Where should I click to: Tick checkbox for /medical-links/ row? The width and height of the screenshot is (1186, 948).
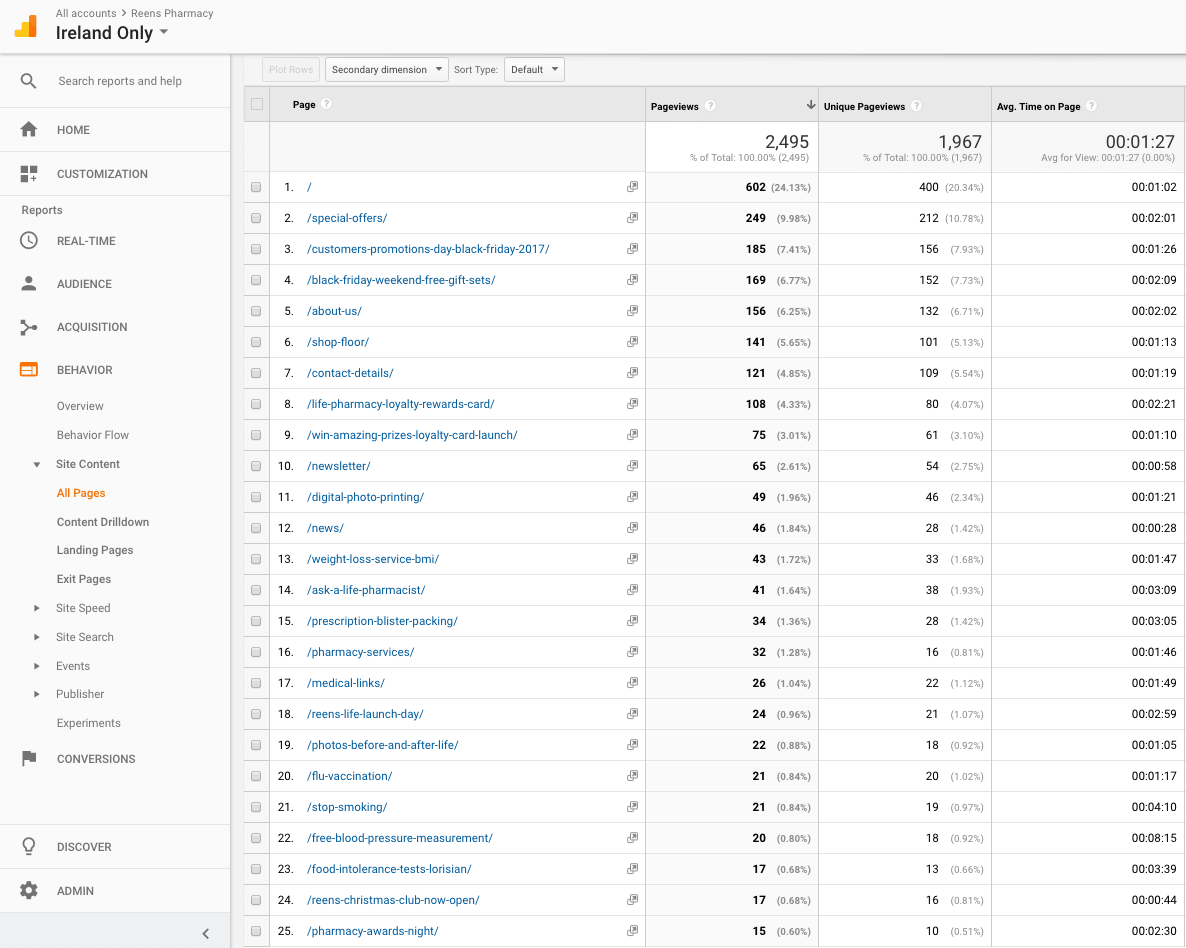(x=256, y=683)
